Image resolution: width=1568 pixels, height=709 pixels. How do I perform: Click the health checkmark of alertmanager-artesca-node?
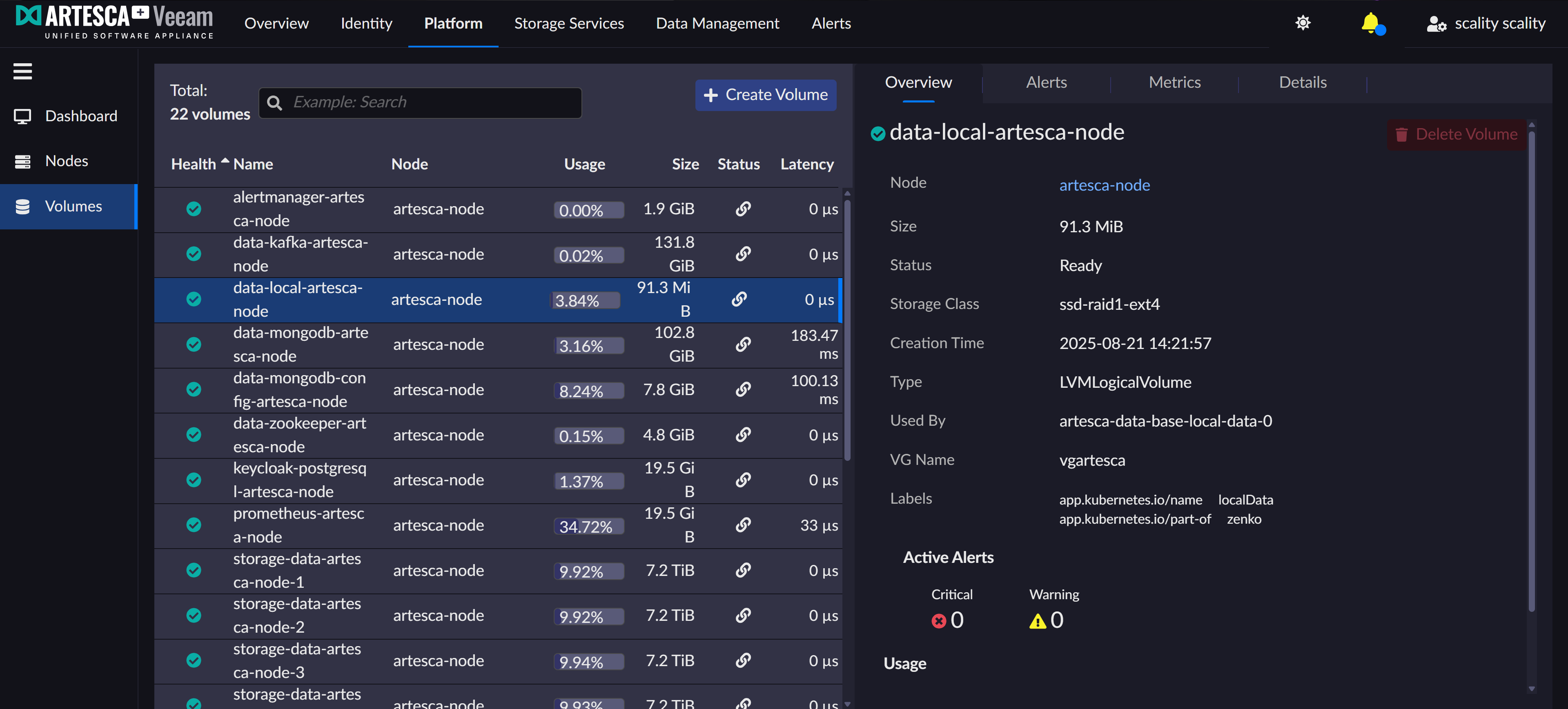[194, 209]
